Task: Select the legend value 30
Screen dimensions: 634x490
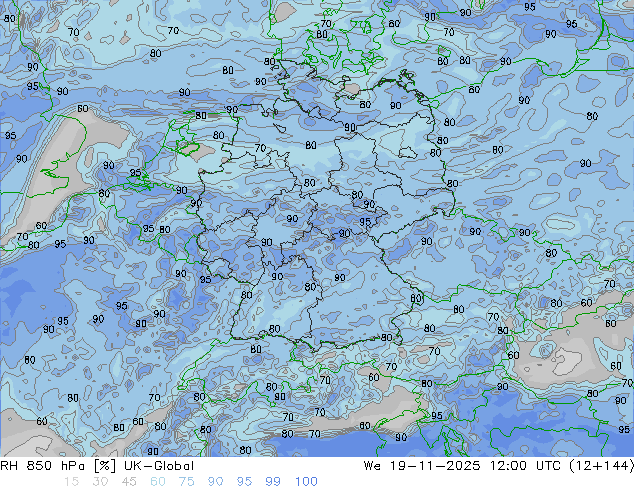Action: [x=100, y=482]
